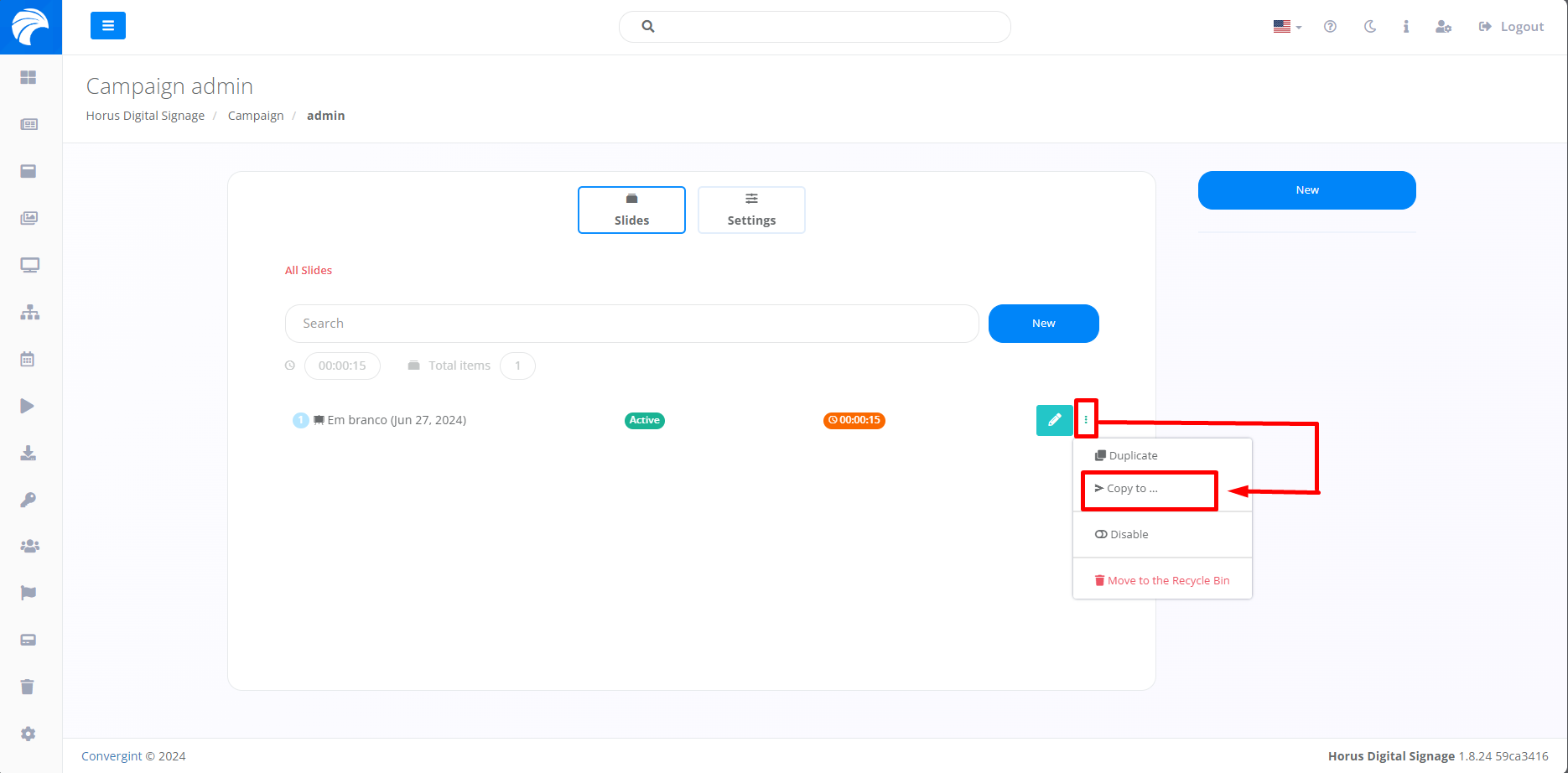Open the recycle bin sidebar icon
This screenshot has height=773, width=1568.
[x=28, y=687]
